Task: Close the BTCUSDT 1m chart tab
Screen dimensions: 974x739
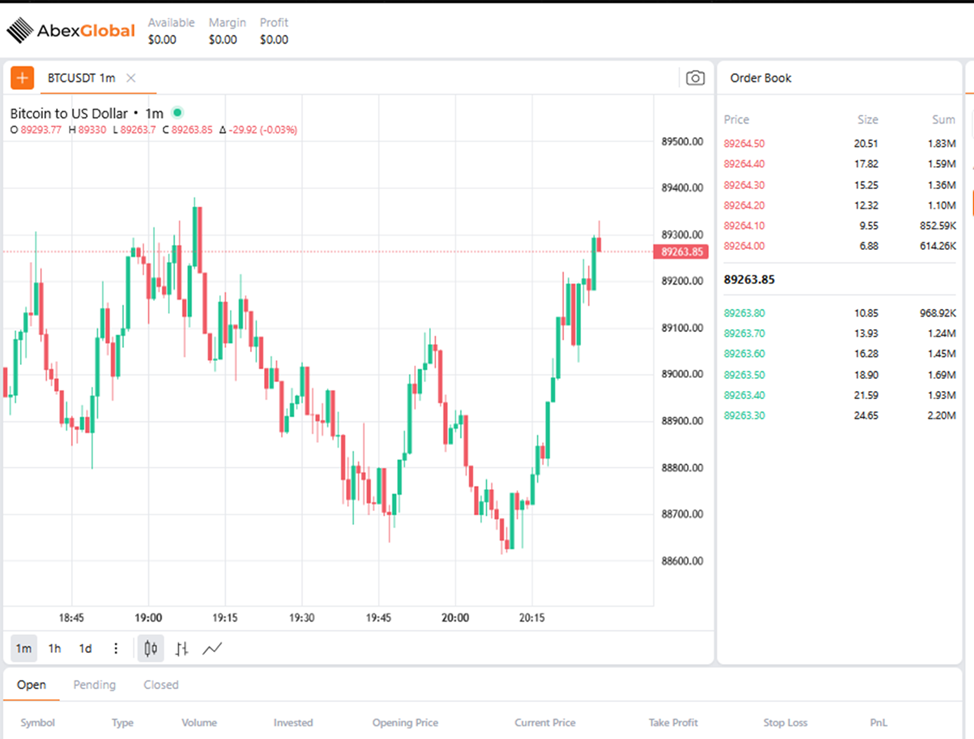Action: point(129,77)
